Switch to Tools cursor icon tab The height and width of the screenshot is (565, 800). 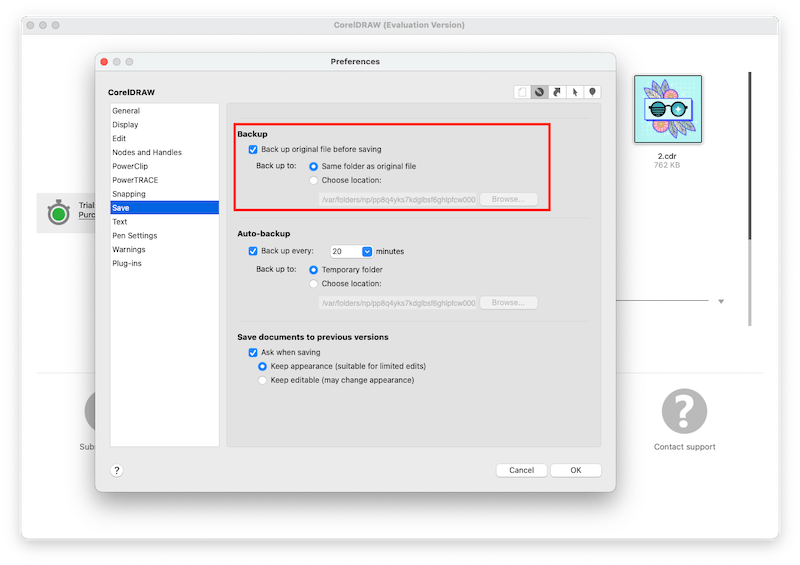(575, 92)
